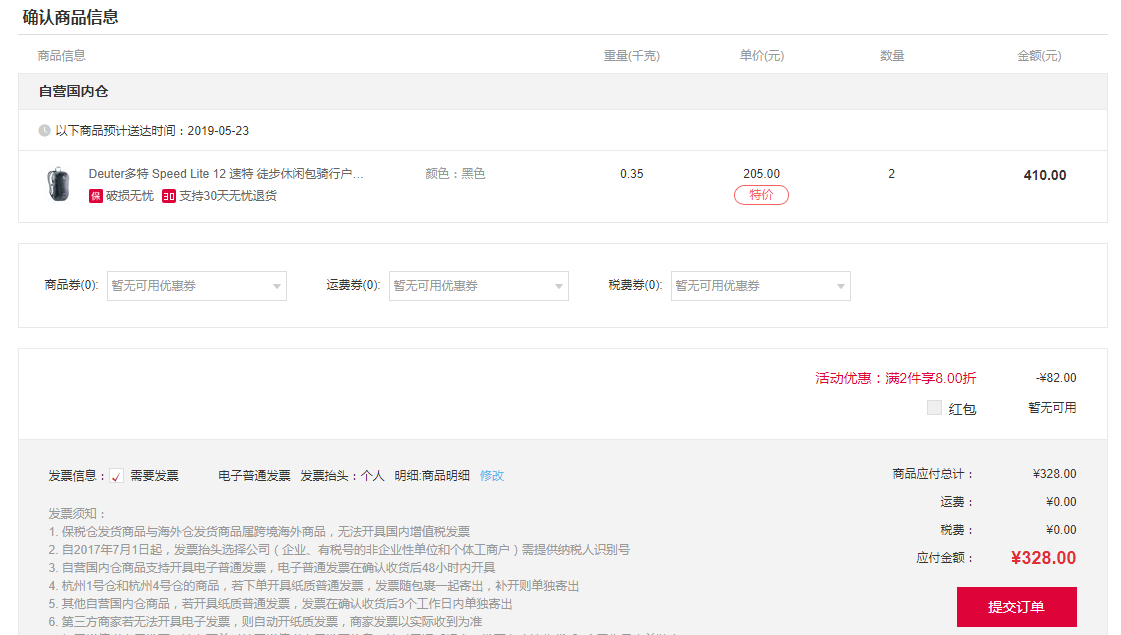Click the 明细:商品明细 text

pos(432,476)
